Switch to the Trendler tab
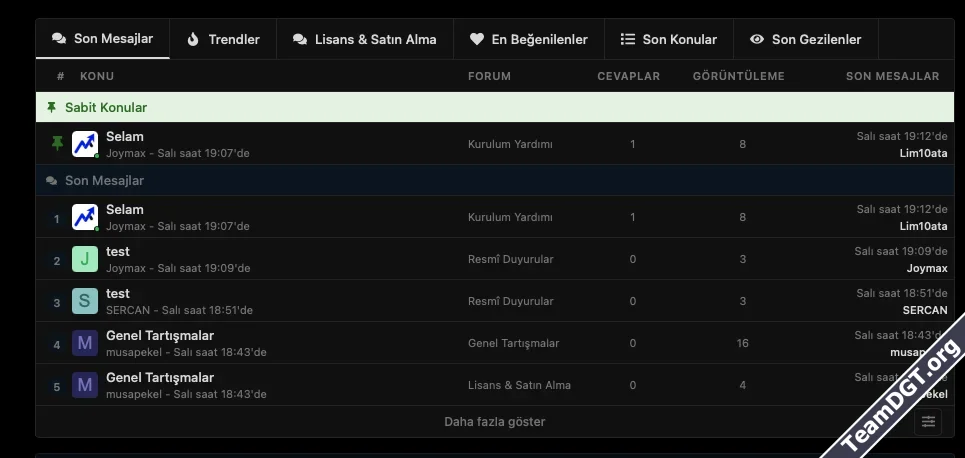This screenshot has height=458, width=965. (223, 40)
